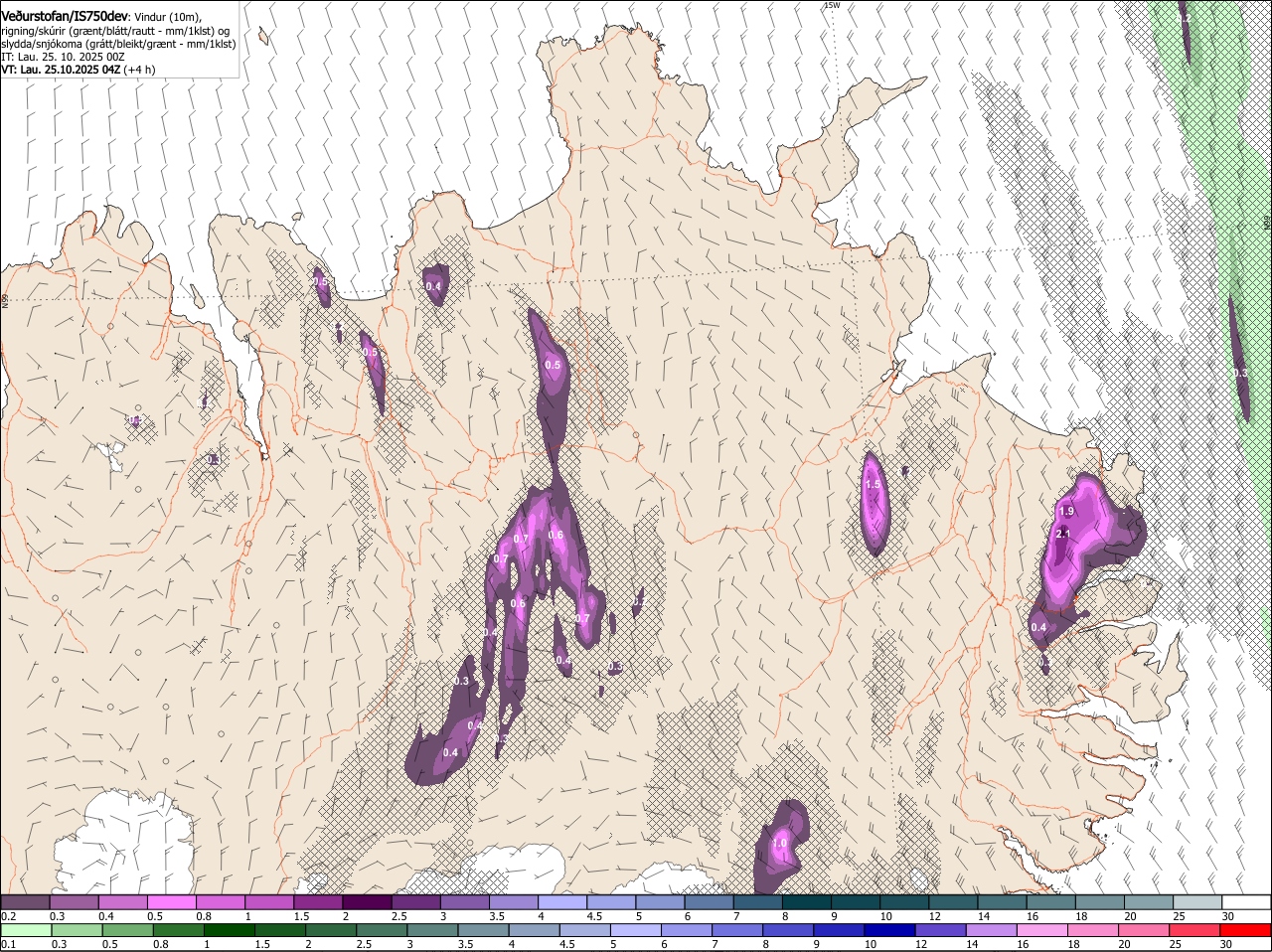Select the 0.3 label on the offshore streak
The image size is (1272, 952).
(x=1240, y=373)
